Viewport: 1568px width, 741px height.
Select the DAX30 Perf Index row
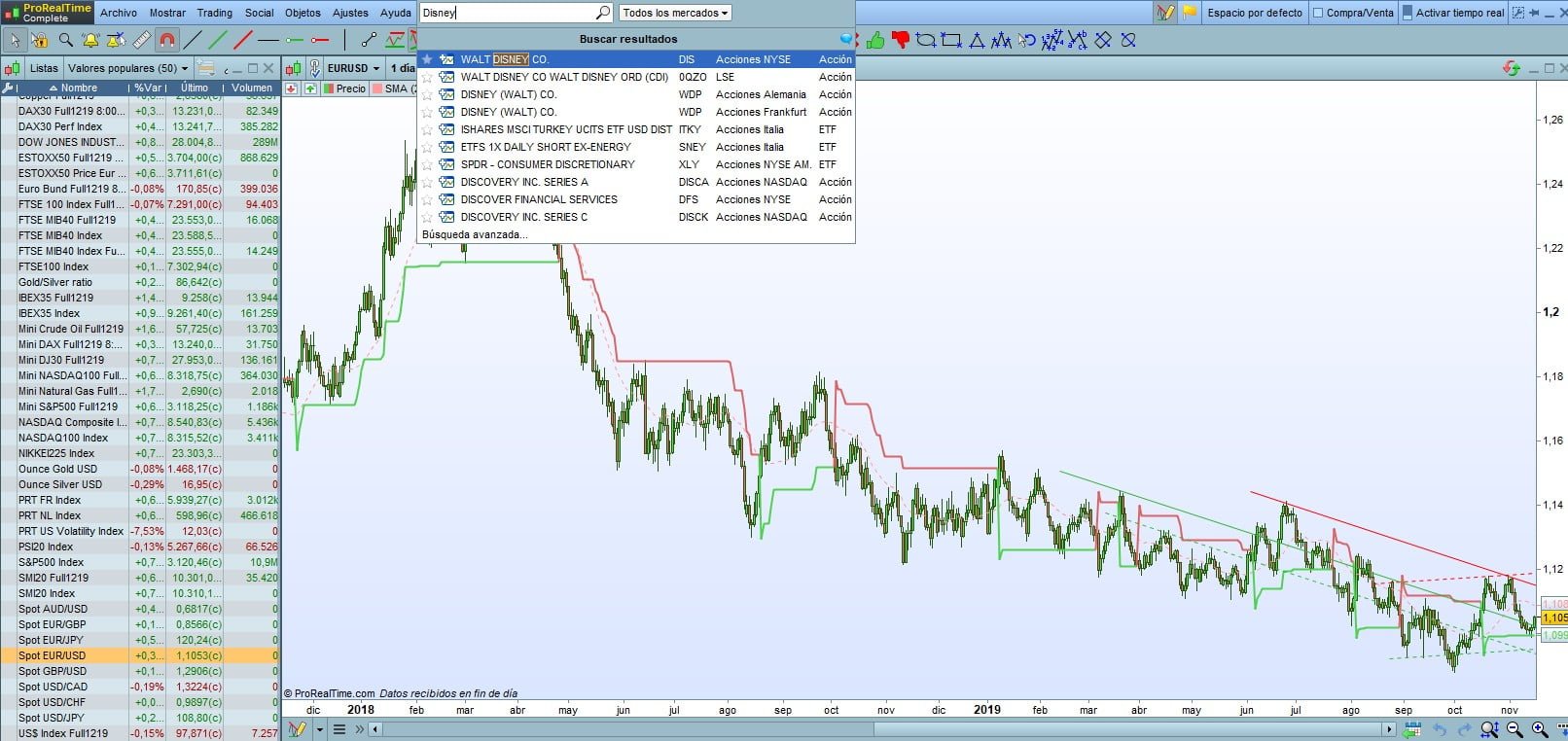coord(140,126)
